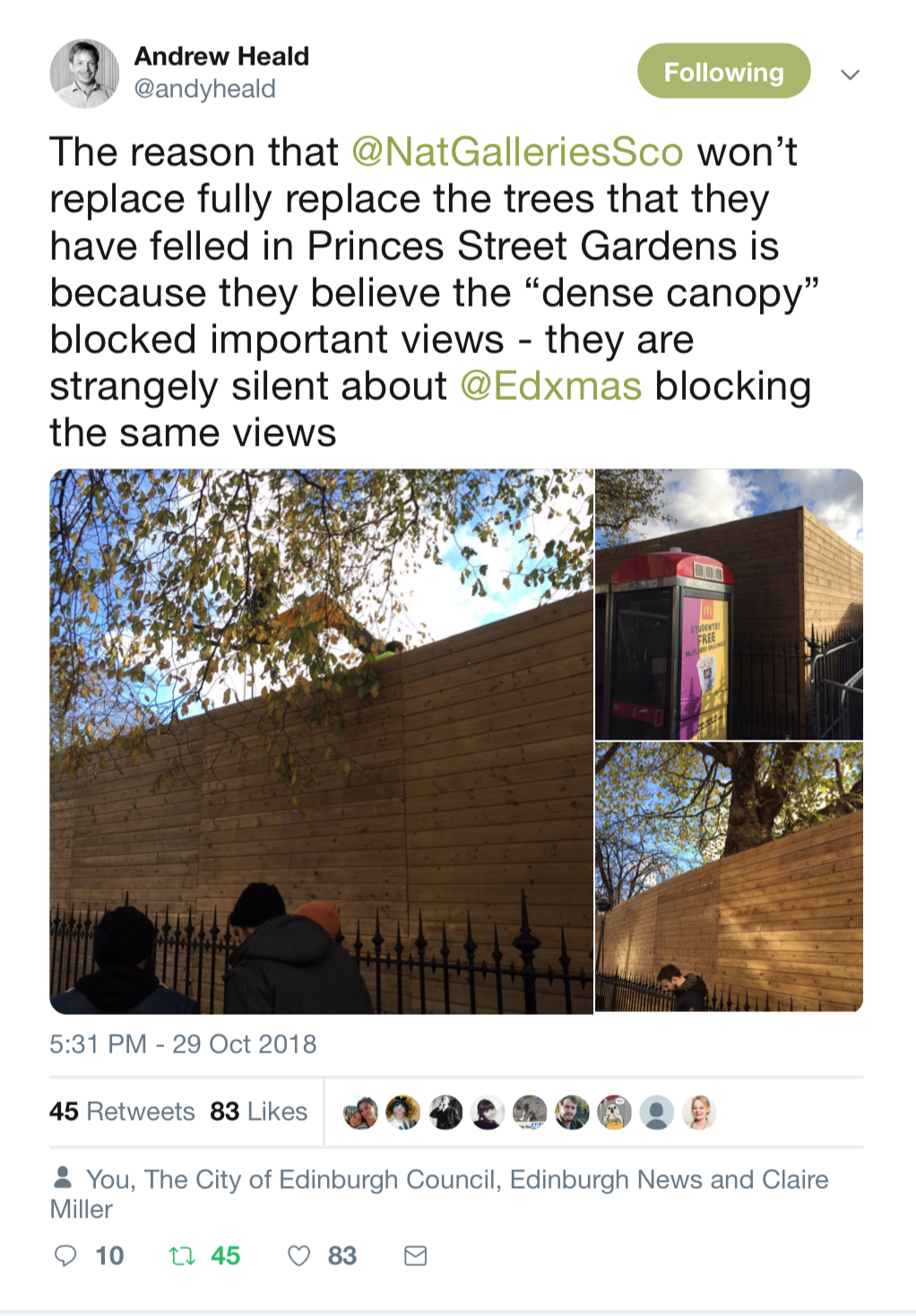Click the Andrew Heald display name

[221, 56]
